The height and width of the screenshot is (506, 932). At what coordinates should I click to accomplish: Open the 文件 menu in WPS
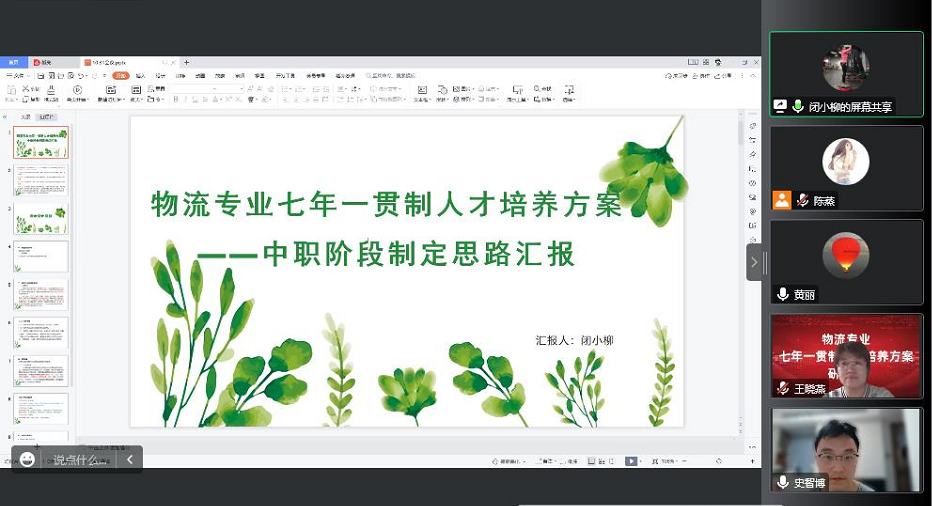(x=17, y=75)
